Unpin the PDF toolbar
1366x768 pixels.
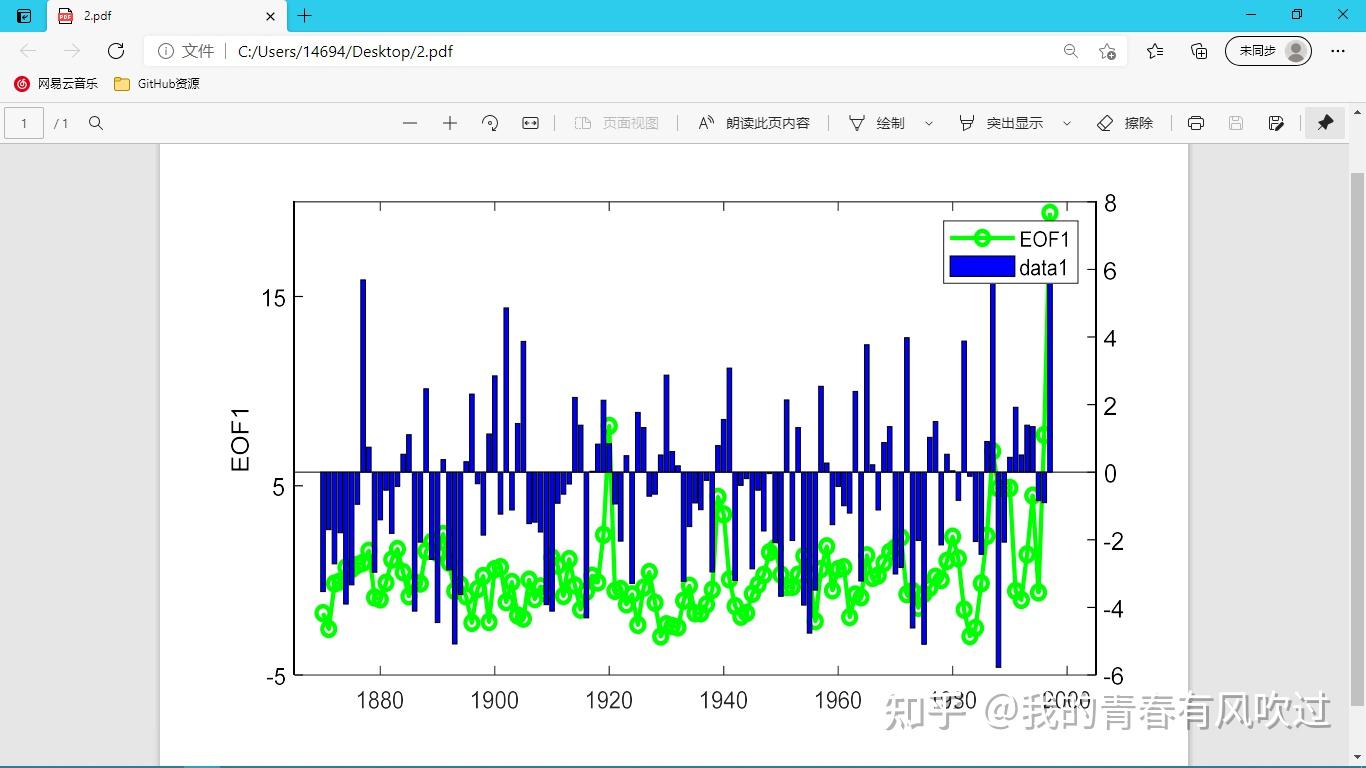[1325, 123]
